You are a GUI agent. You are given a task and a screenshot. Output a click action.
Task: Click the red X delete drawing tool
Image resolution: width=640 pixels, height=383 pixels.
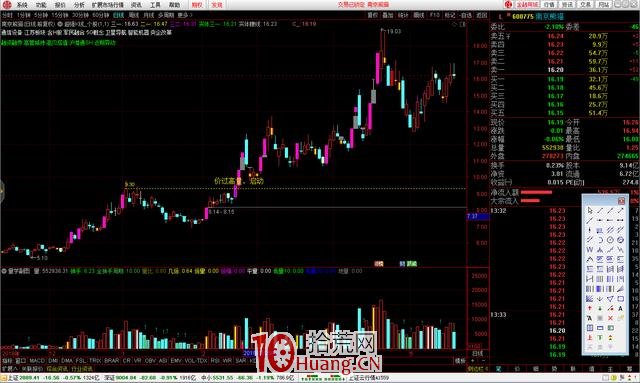click(x=610, y=318)
